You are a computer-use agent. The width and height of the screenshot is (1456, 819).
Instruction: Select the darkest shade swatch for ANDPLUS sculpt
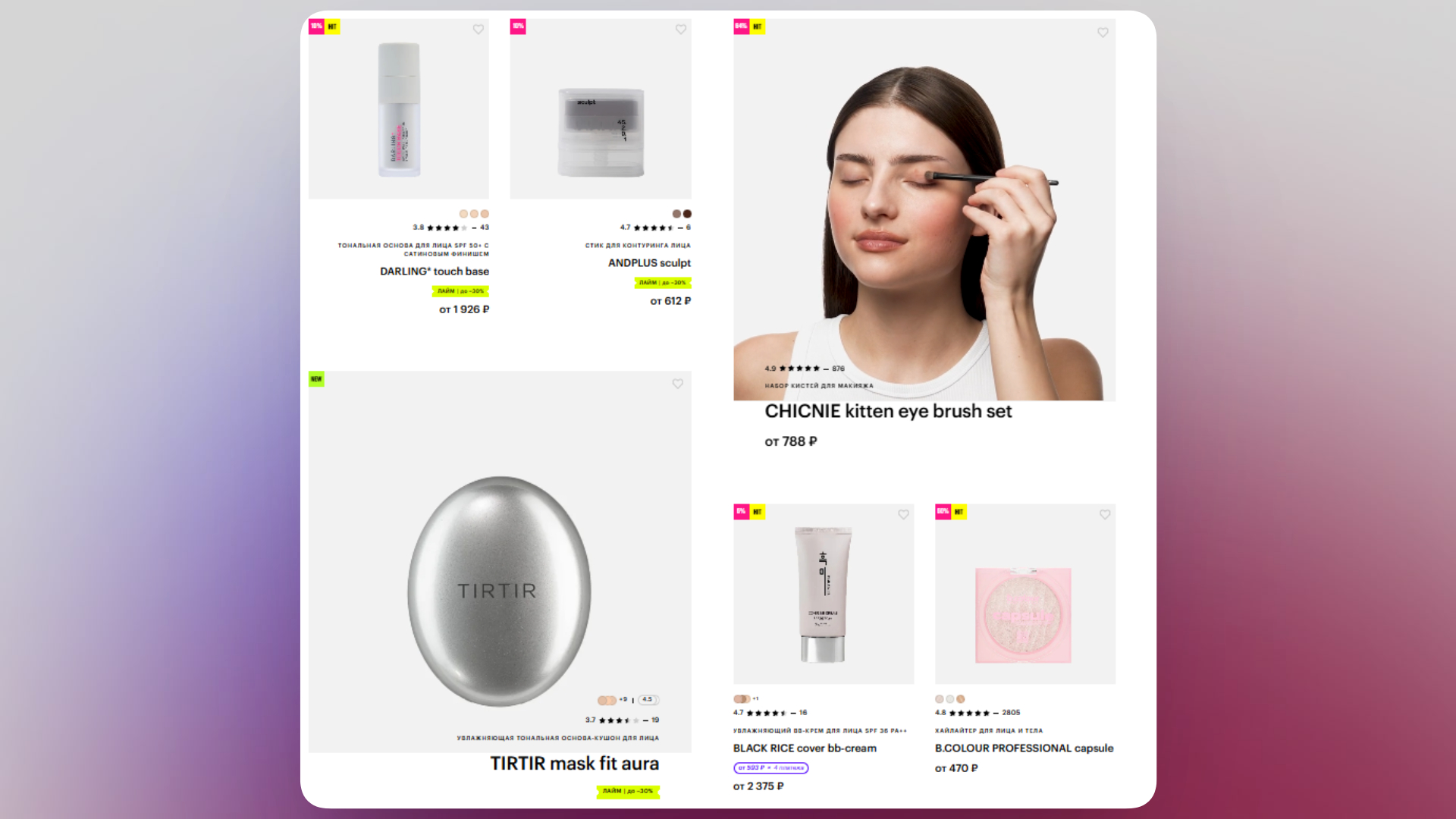tap(687, 214)
